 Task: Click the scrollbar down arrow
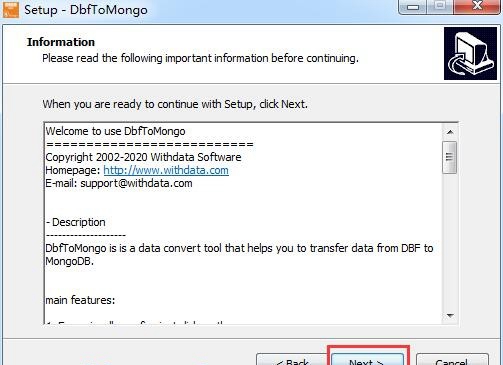tap(450, 316)
